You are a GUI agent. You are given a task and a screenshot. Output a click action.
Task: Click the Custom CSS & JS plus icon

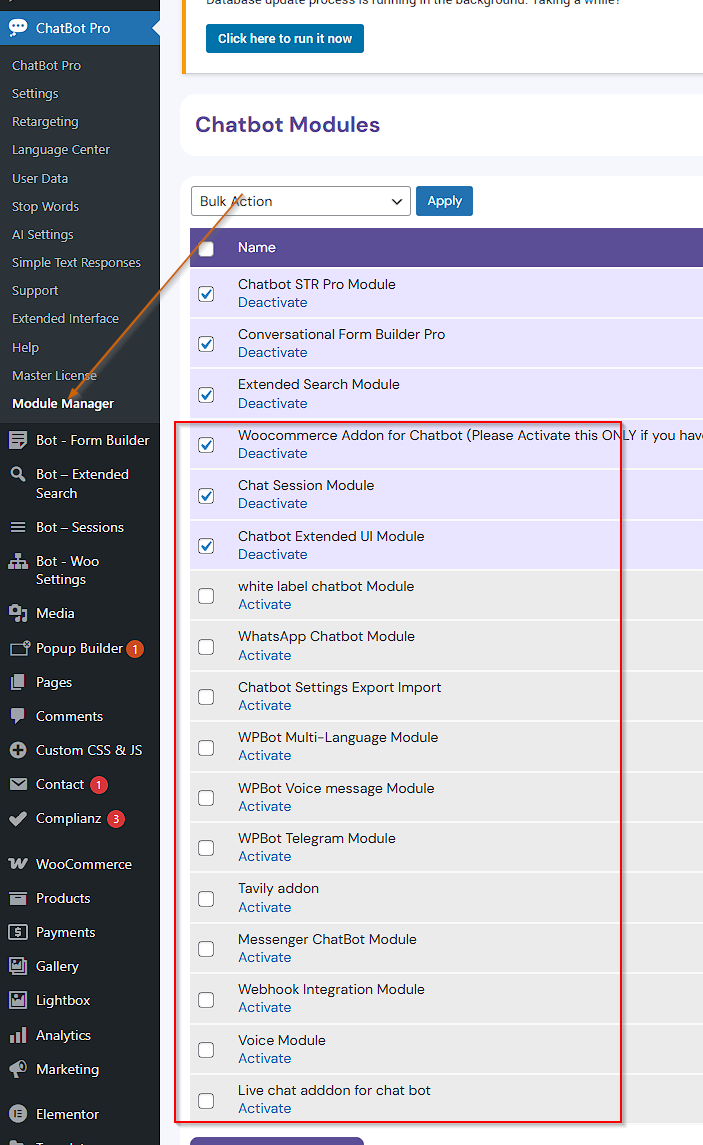point(18,750)
